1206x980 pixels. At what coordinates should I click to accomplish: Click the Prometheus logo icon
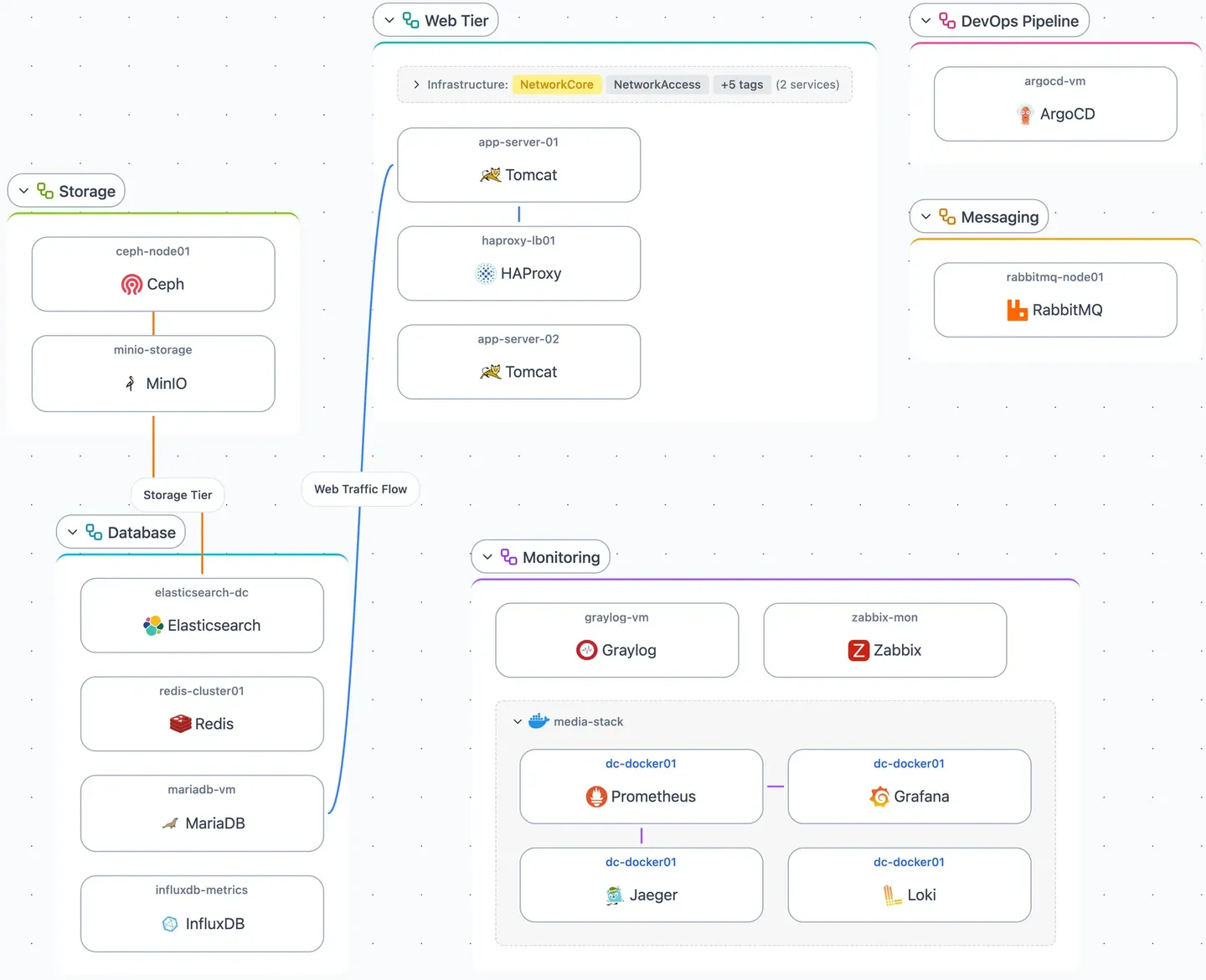pos(596,797)
